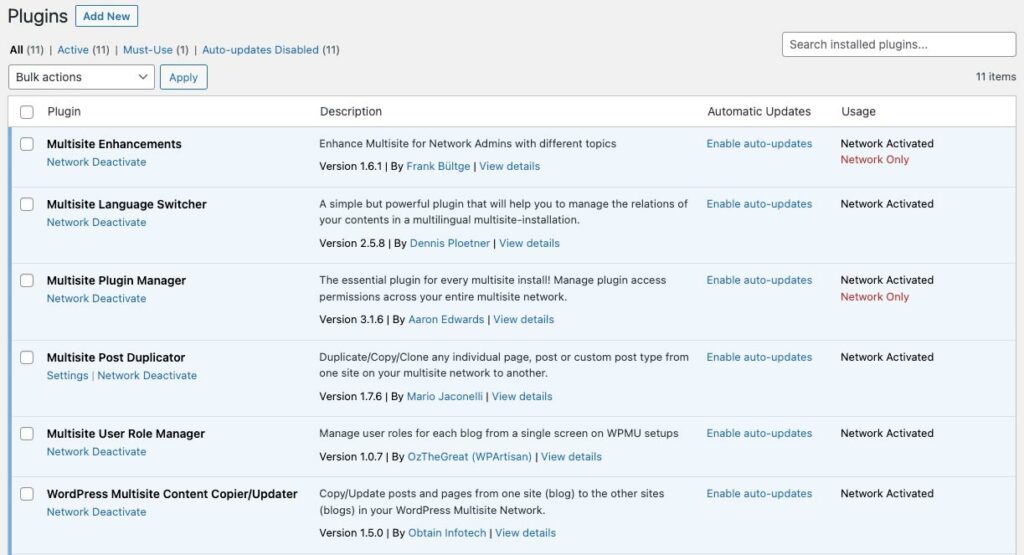Enable auto-updates for Content Copier/Updater plugin

tap(760, 494)
